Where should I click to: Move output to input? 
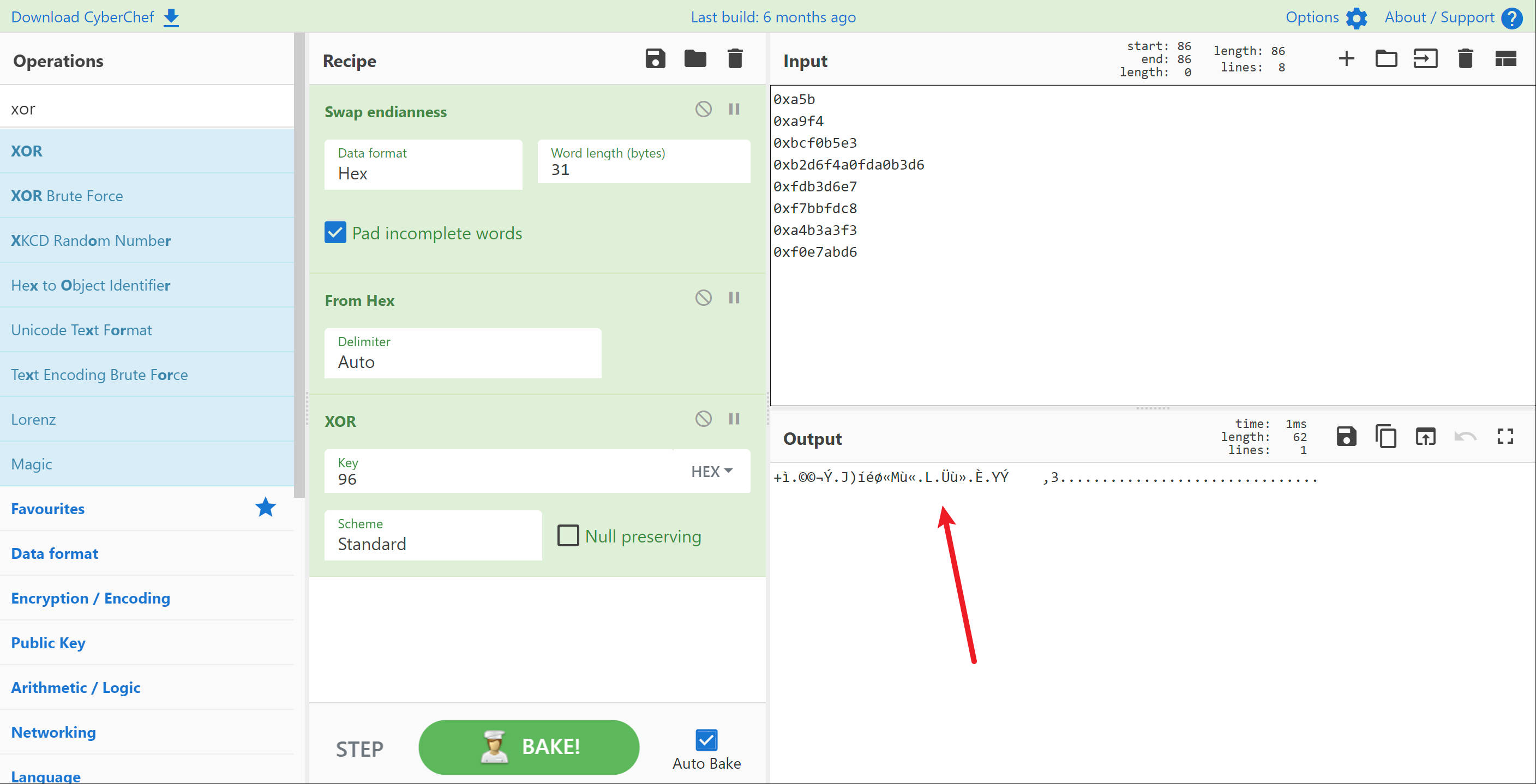(x=1425, y=436)
